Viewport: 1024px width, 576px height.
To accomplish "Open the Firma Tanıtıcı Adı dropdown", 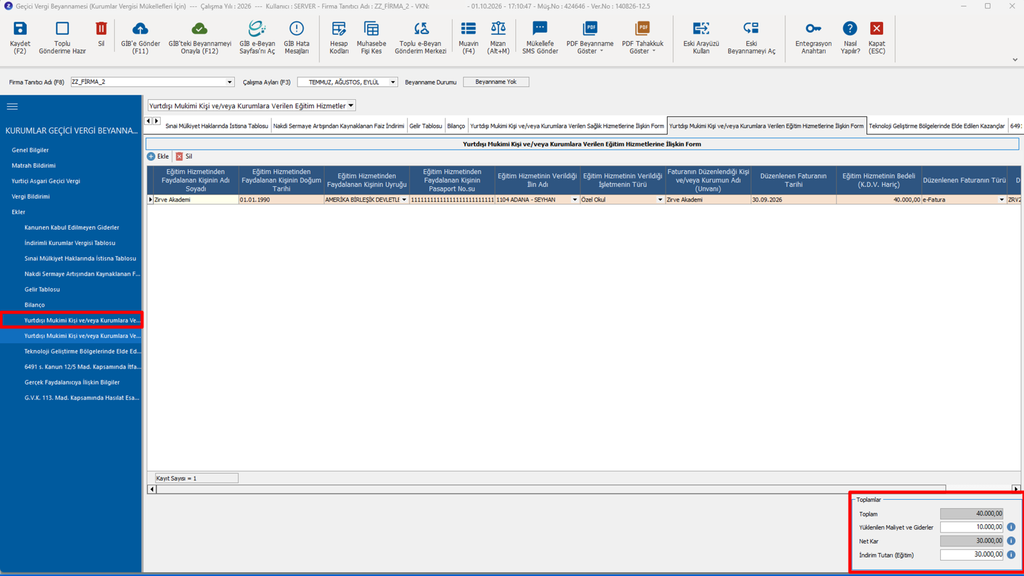I will tap(229, 82).
